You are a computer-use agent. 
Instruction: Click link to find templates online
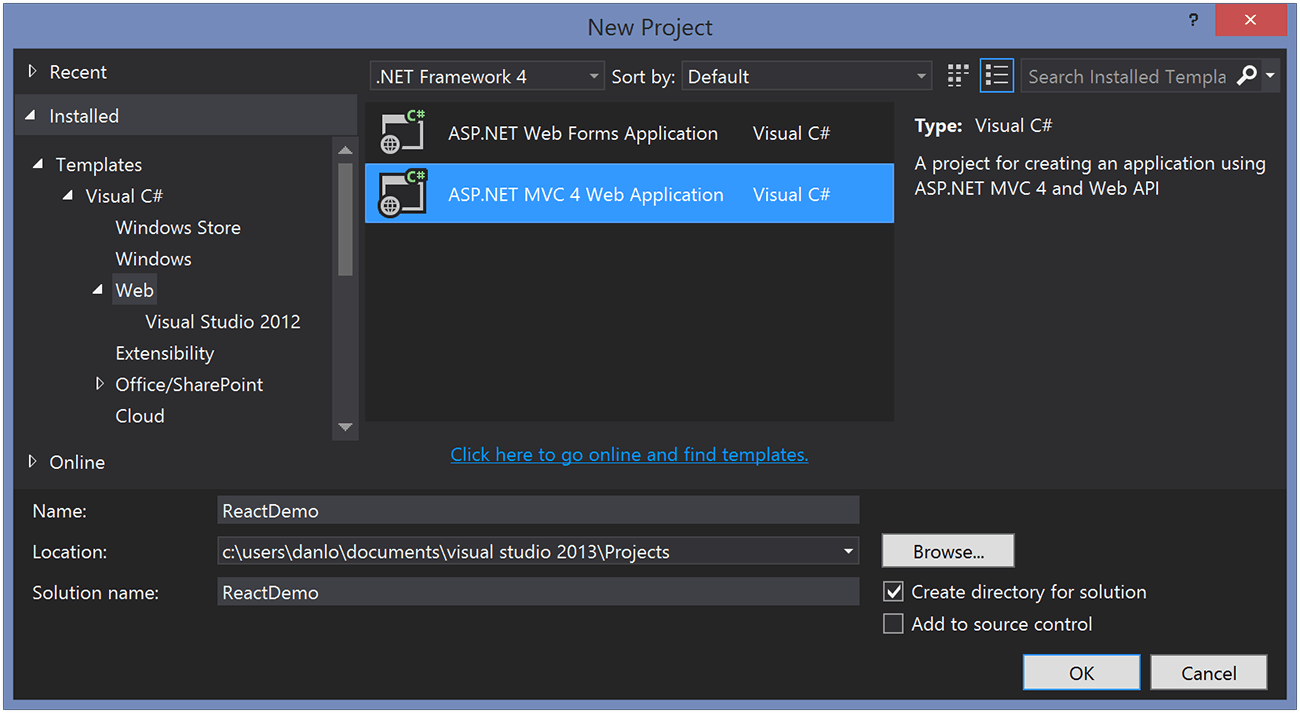(629, 455)
